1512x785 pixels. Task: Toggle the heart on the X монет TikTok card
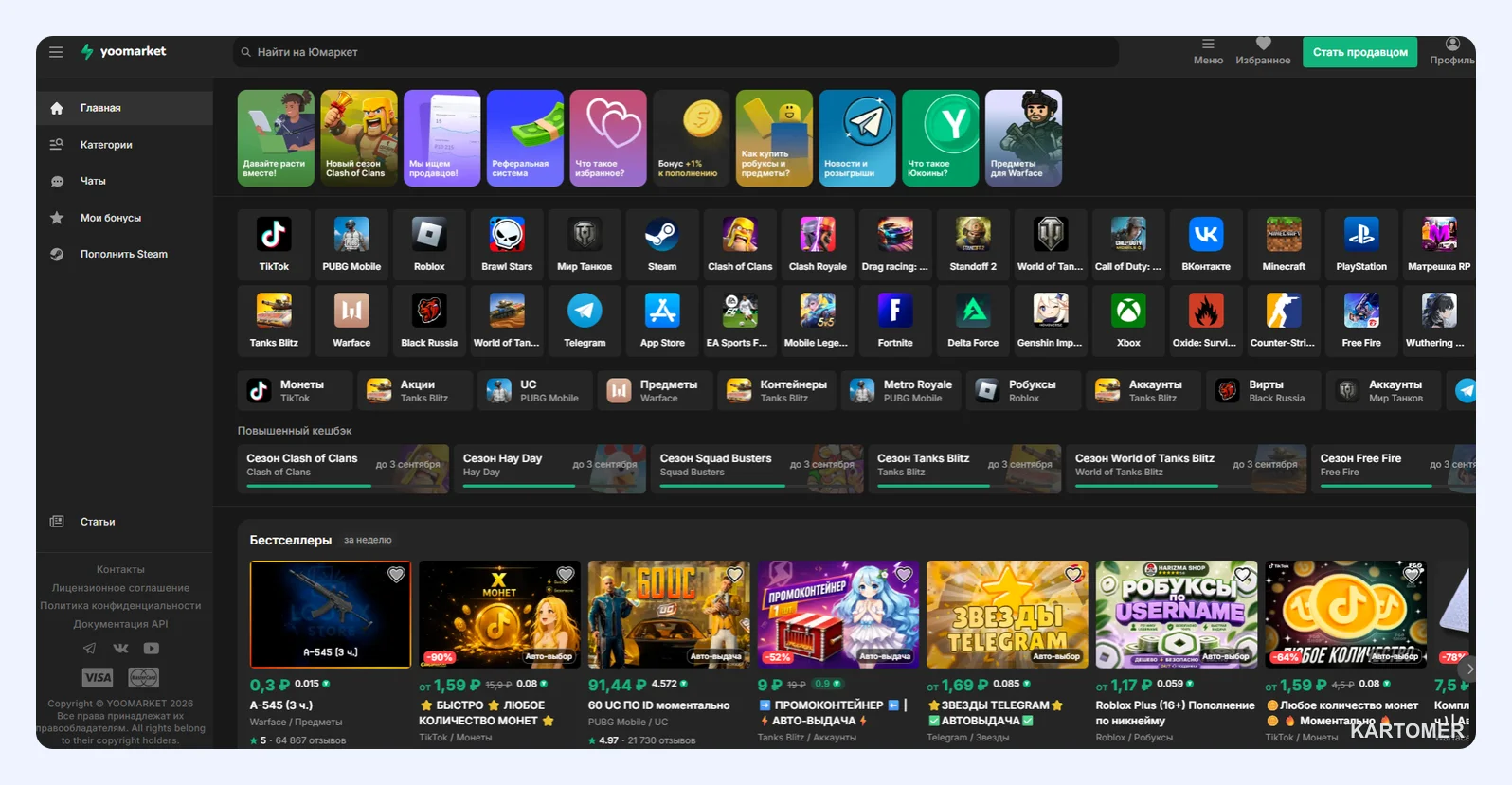(x=566, y=574)
